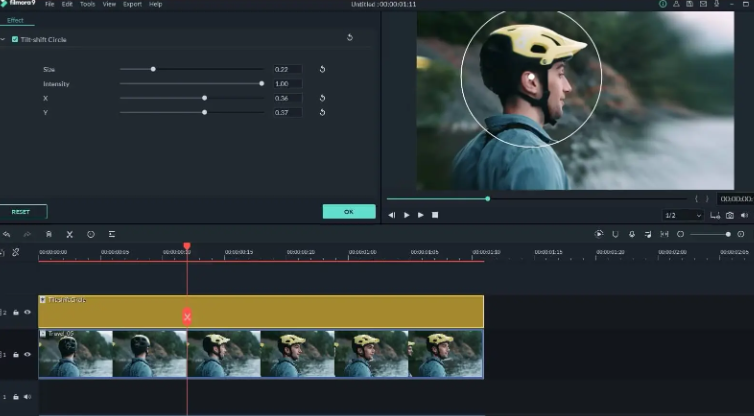Lock the audio track 1
This screenshot has width=754, height=416.
point(16,397)
